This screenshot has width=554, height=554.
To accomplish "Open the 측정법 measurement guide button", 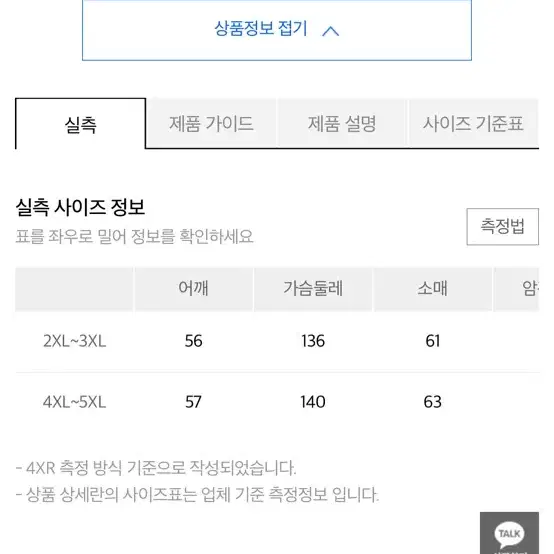I will tap(502, 226).
